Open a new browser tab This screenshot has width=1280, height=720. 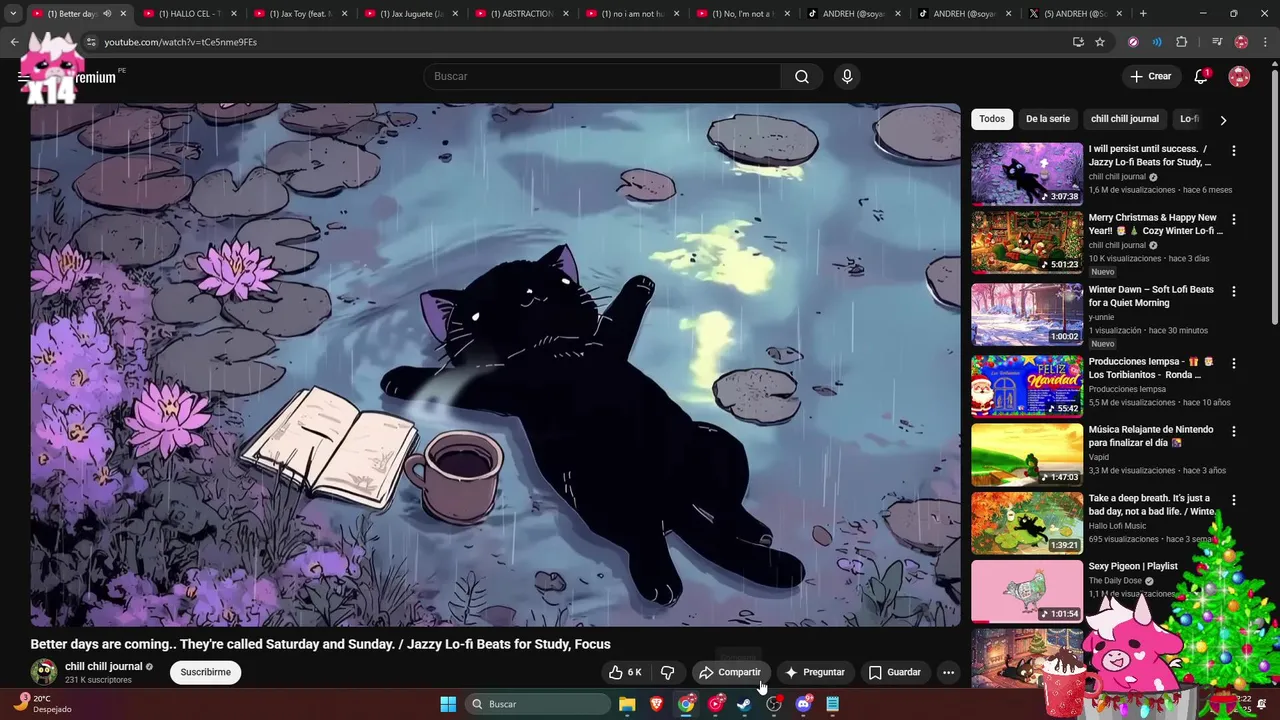click(x=1143, y=13)
